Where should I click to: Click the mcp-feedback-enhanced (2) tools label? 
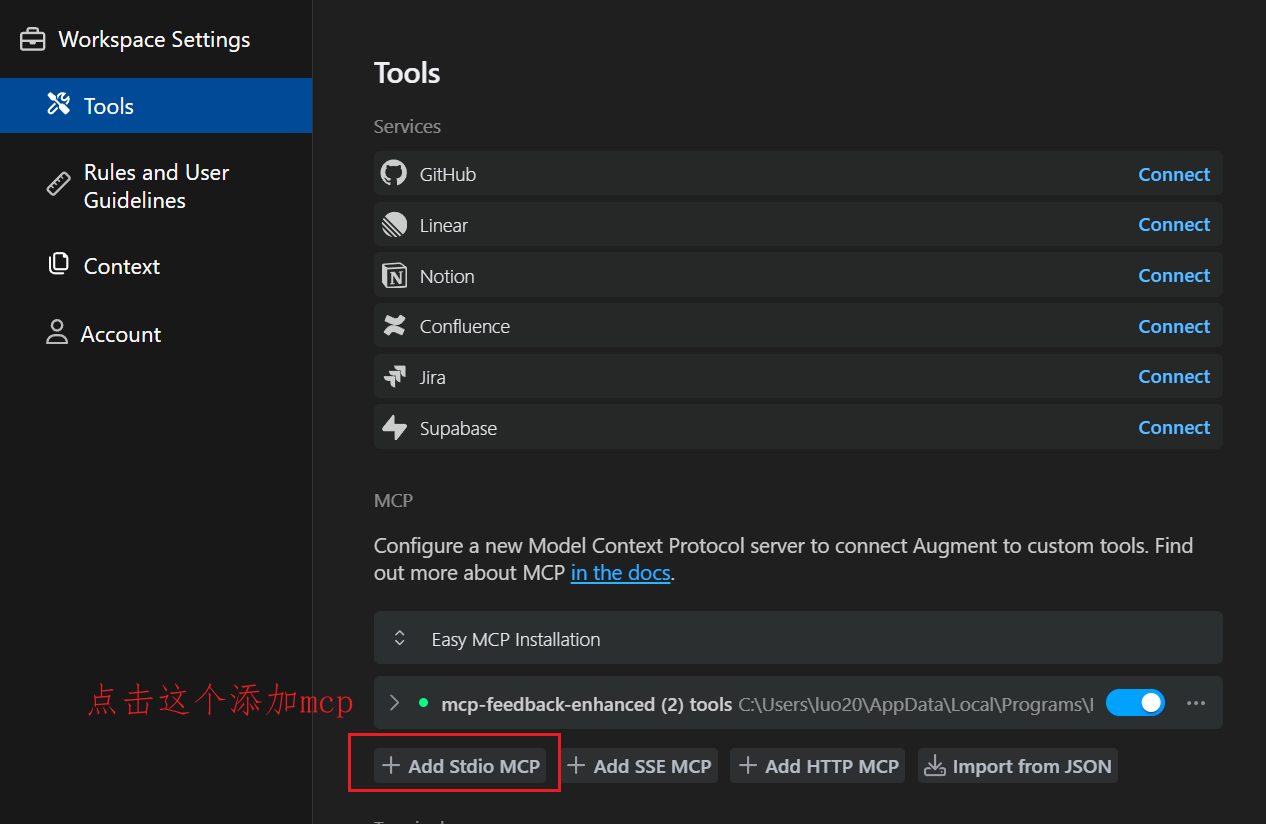[x=587, y=704]
